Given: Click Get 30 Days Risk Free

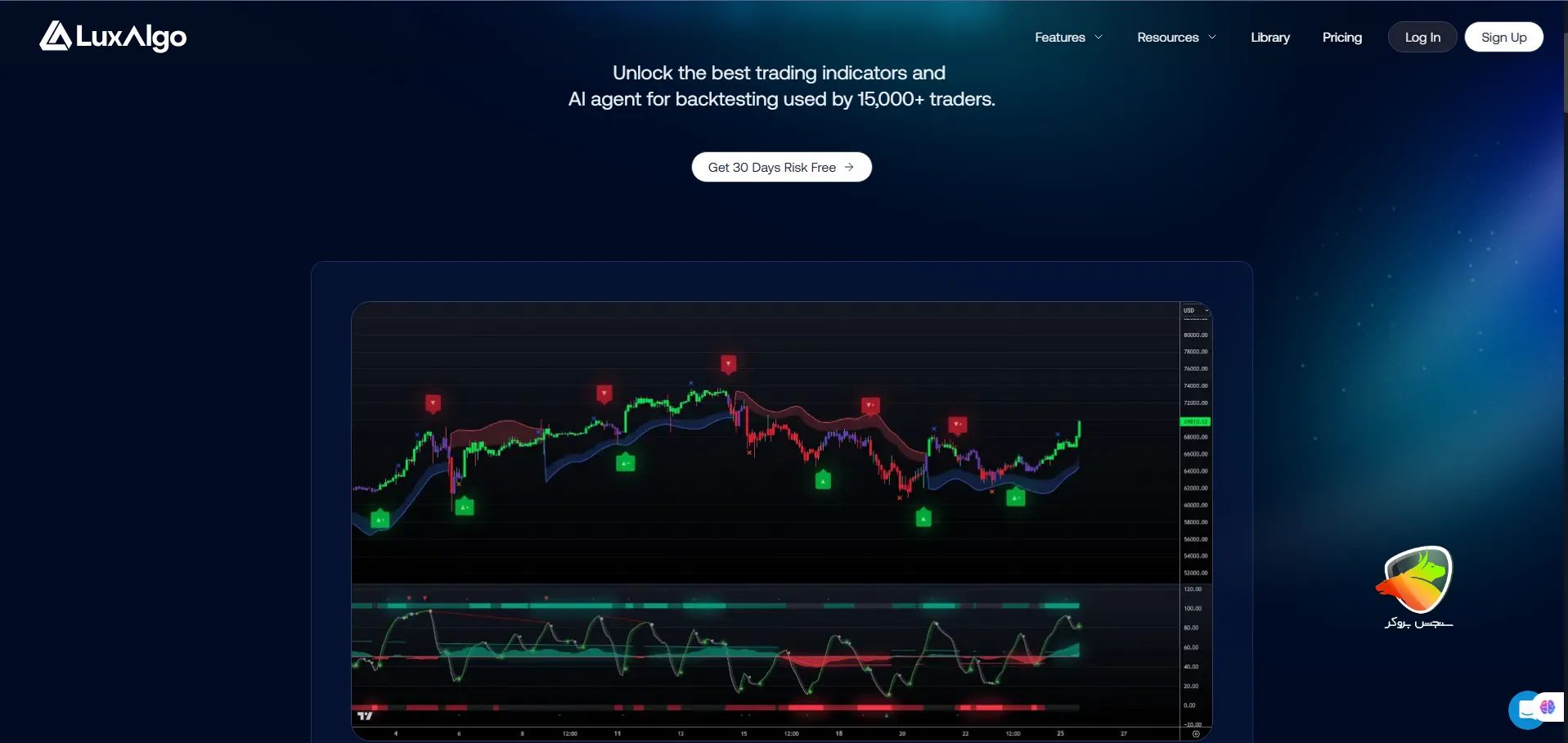Looking at the screenshot, I should click(781, 167).
